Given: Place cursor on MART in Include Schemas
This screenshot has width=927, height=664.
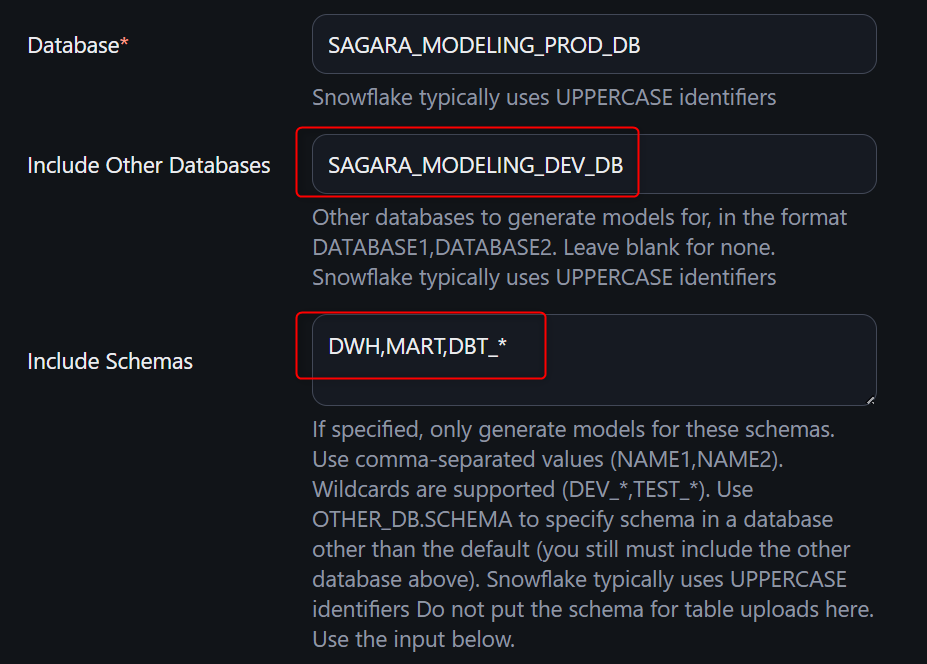Looking at the screenshot, I should click(411, 348).
